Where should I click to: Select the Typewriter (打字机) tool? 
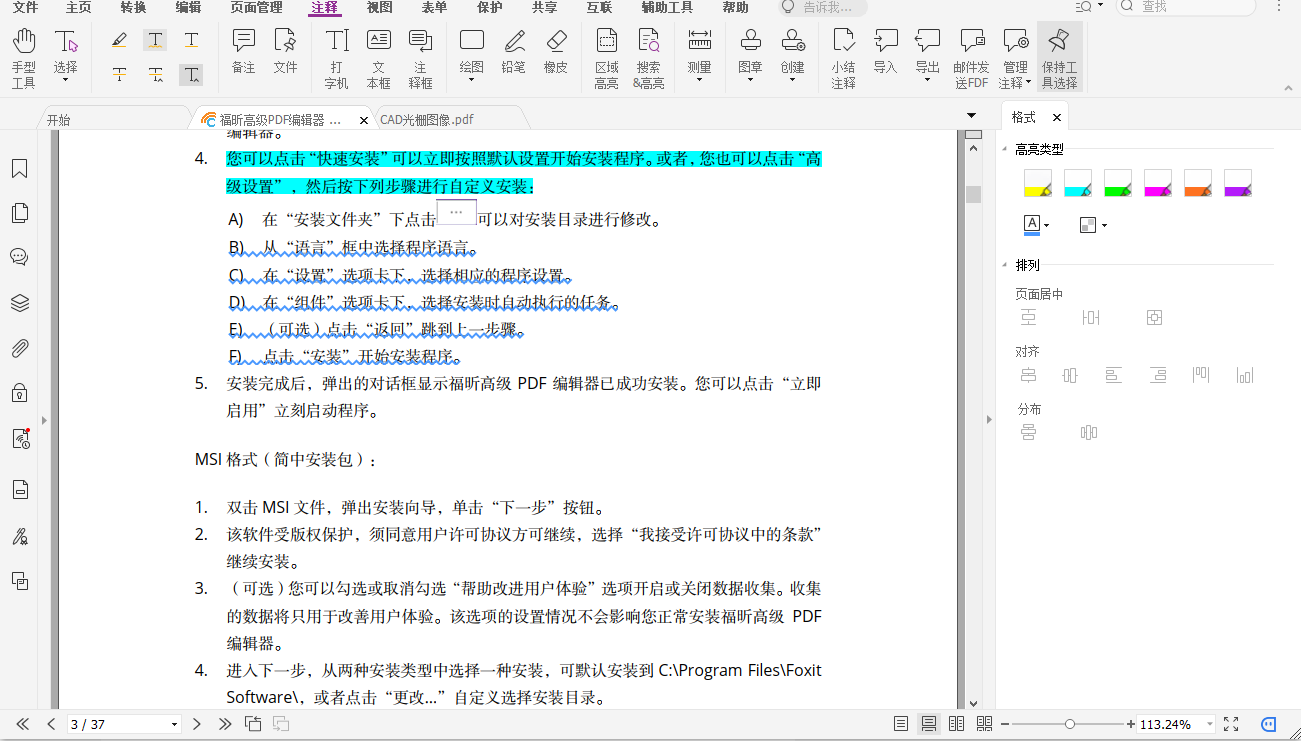click(337, 58)
